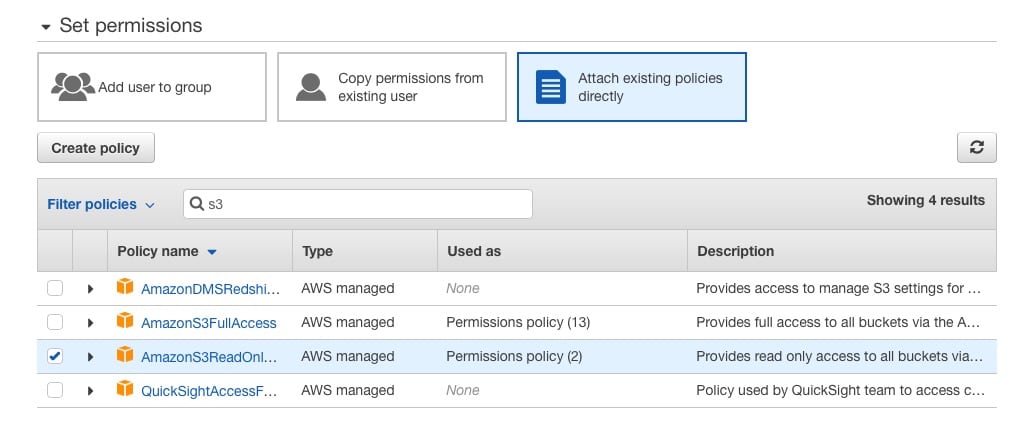This screenshot has height=435, width=1028.
Task: Check the AmazonDMSRedshift policy checkbox
Action: 55,288
